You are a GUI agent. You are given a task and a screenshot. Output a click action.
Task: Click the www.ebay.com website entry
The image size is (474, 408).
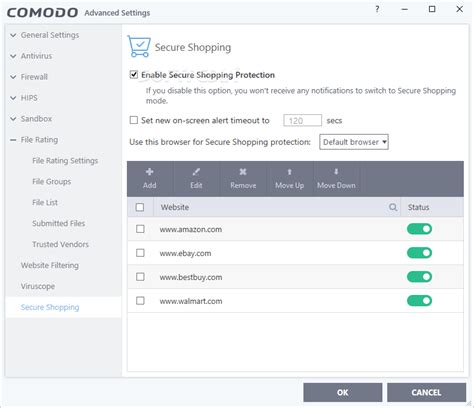(x=185, y=253)
